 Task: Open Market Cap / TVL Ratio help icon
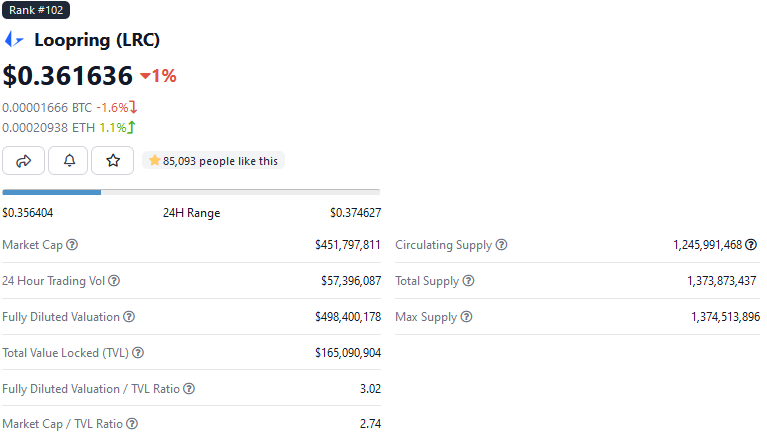(x=132, y=424)
